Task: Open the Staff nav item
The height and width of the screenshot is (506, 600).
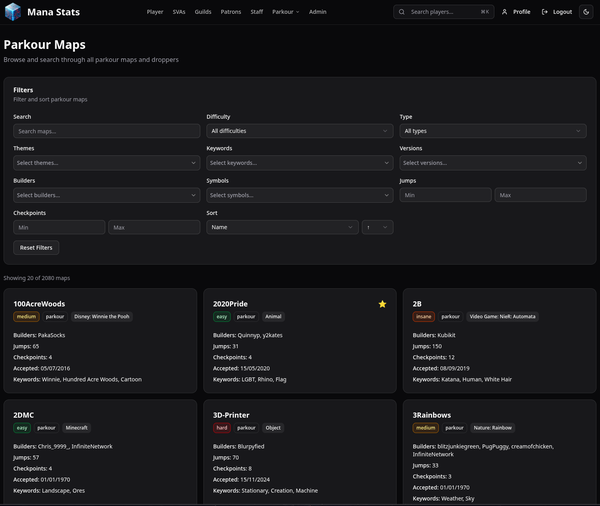Action: [x=257, y=12]
